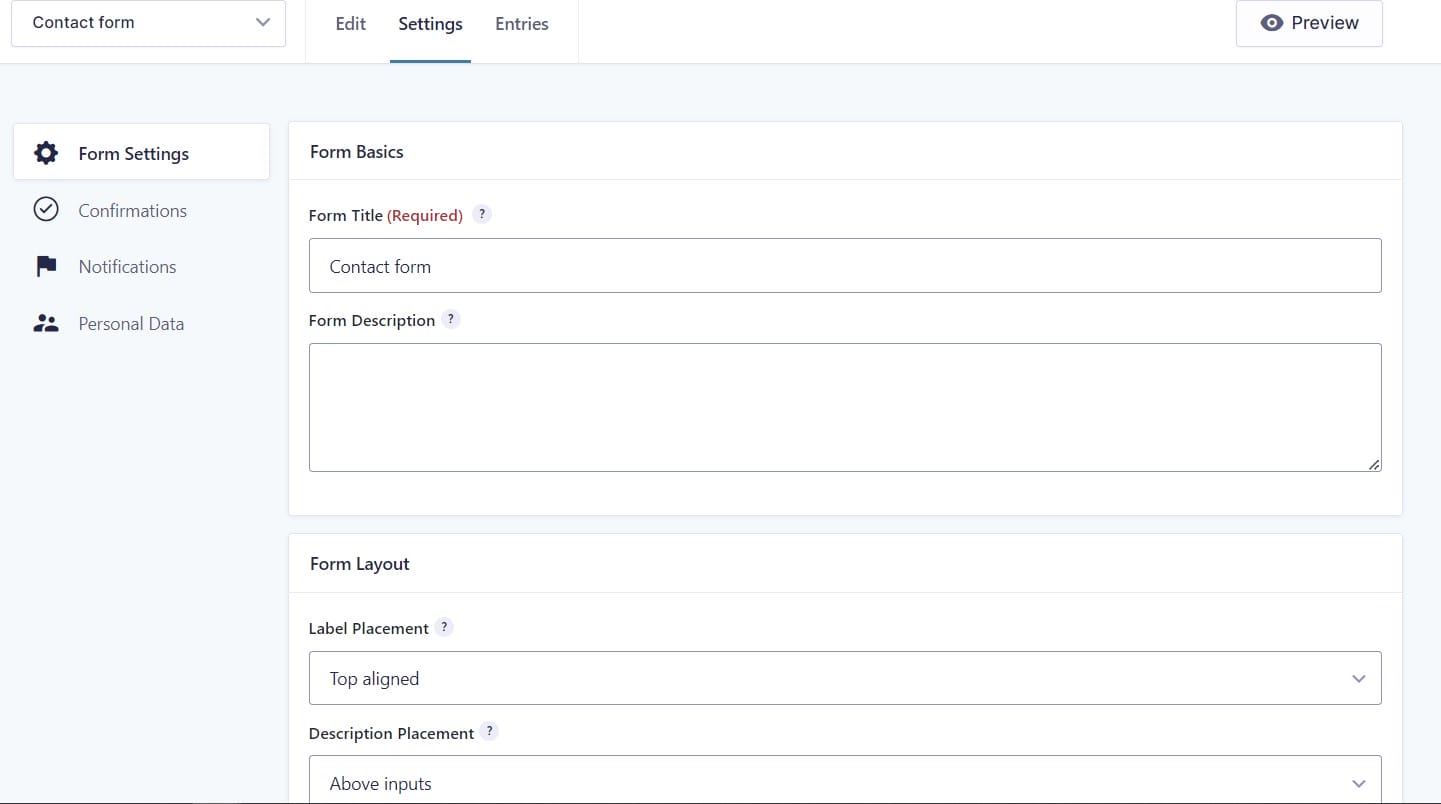The width and height of the screenshot is (1441, 804).
Task: Open the Contact form switcher dropdown
Action: pyautogui.click(x=148, y=23)
